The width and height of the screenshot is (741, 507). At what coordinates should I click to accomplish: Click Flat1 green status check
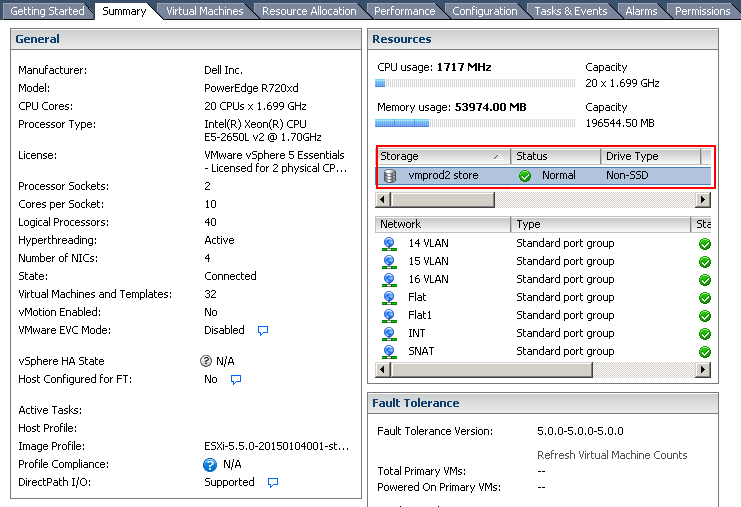[705, 316]
